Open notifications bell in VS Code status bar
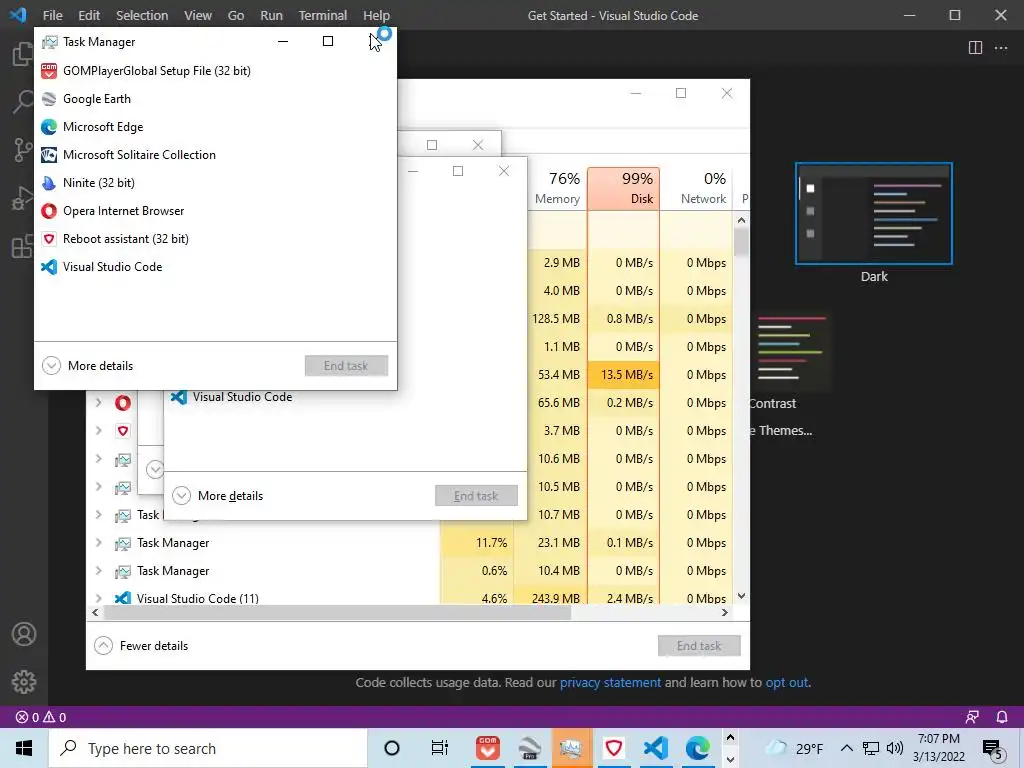This screenshot has width=1024, height=768. click(x=1002, y=717)
